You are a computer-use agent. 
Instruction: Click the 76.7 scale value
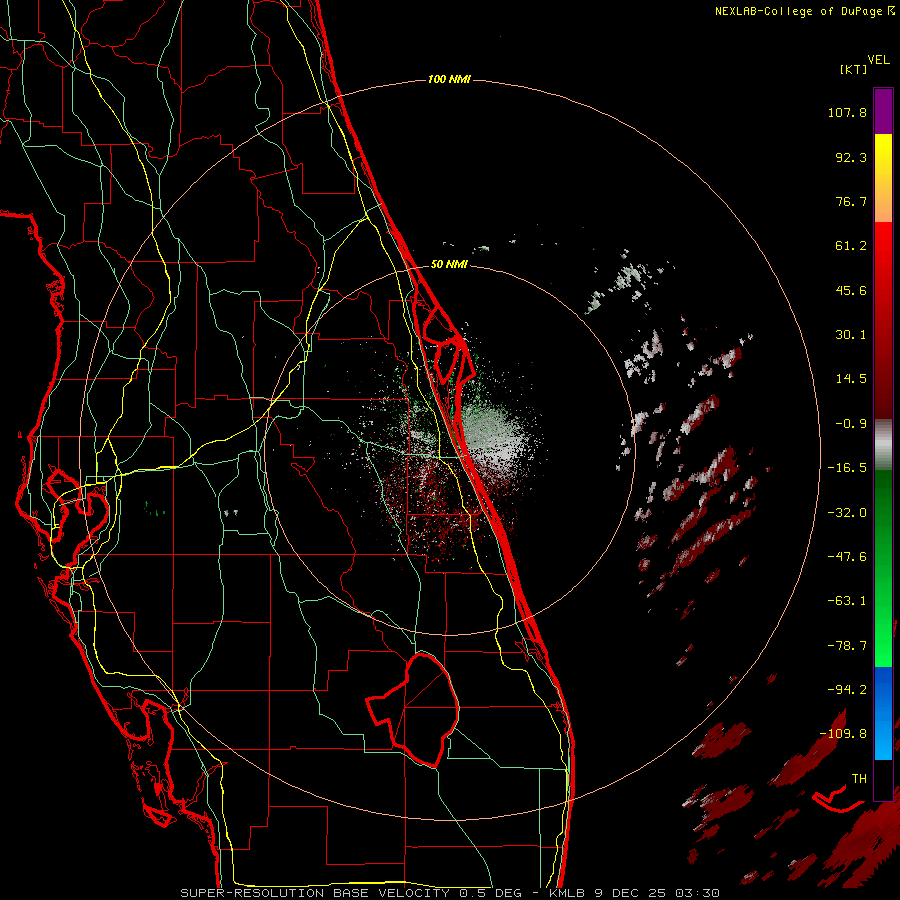[x=851, y=201]
